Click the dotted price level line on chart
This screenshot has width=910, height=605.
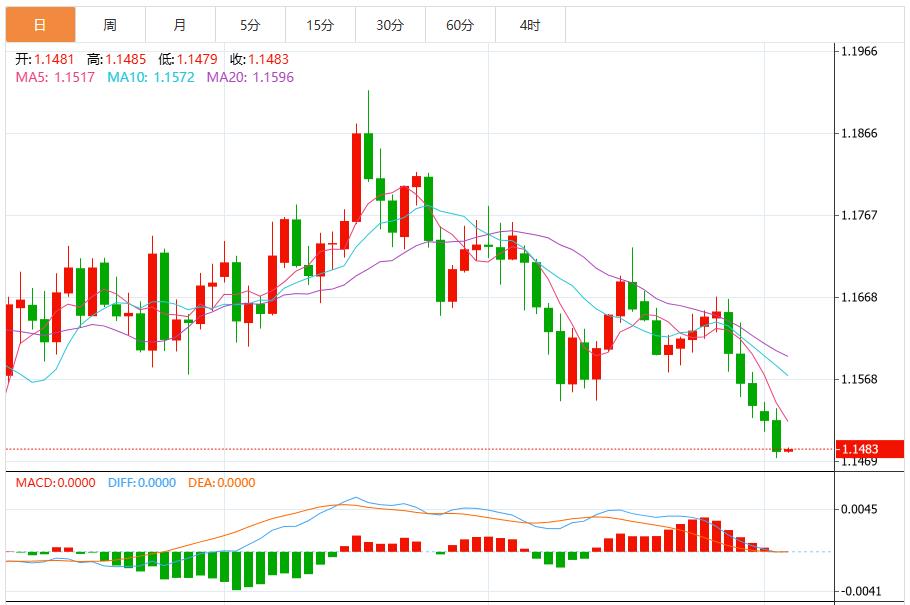coord(400,448)
